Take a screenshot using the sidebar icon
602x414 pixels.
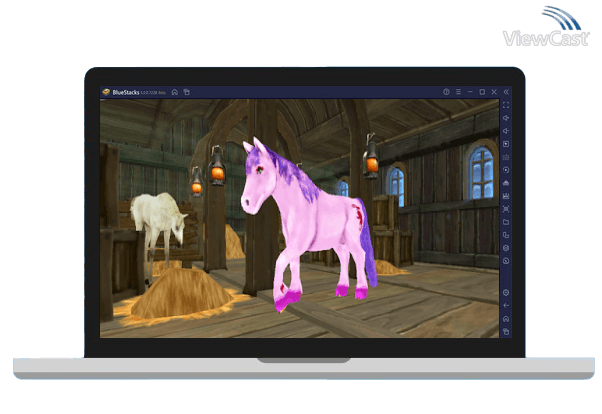click(506, 209)
